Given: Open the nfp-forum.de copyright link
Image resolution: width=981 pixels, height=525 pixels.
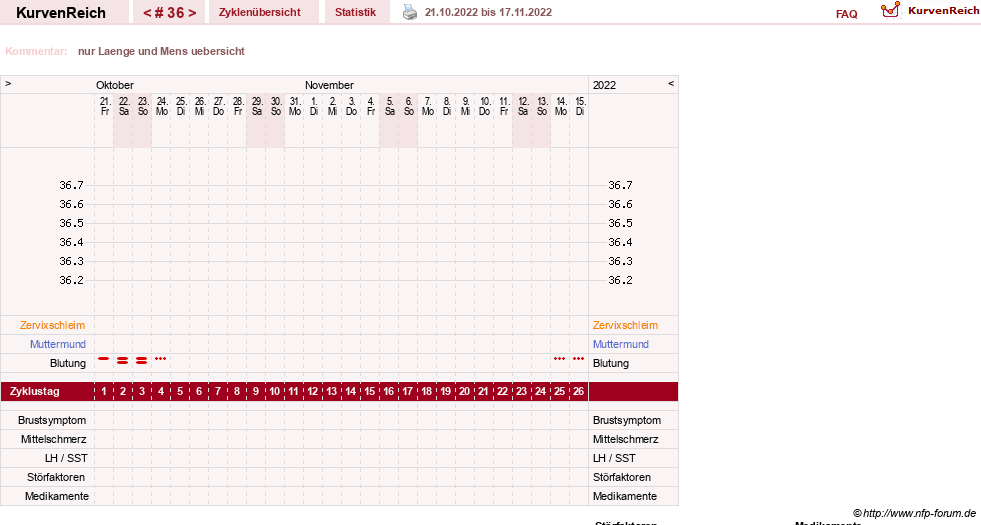Looking at the screenshot, I should pyautogui.click(x=914, y=513).
